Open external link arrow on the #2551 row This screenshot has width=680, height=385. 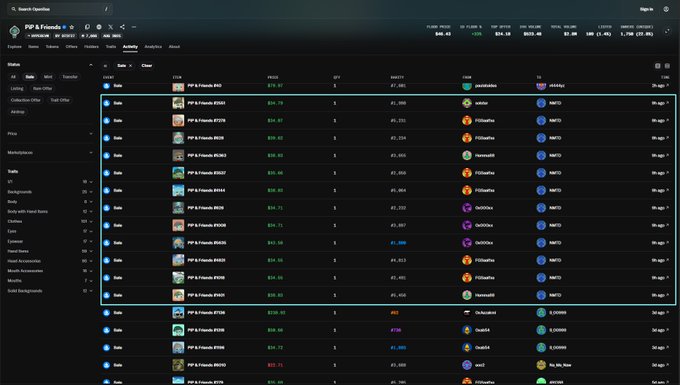667,103
